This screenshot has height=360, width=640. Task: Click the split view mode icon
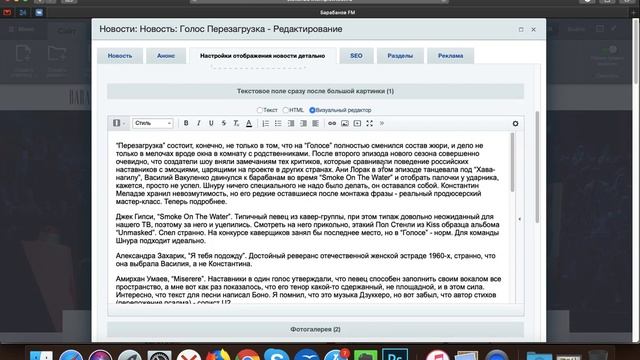pyautogui.click(x=116, y=123)
